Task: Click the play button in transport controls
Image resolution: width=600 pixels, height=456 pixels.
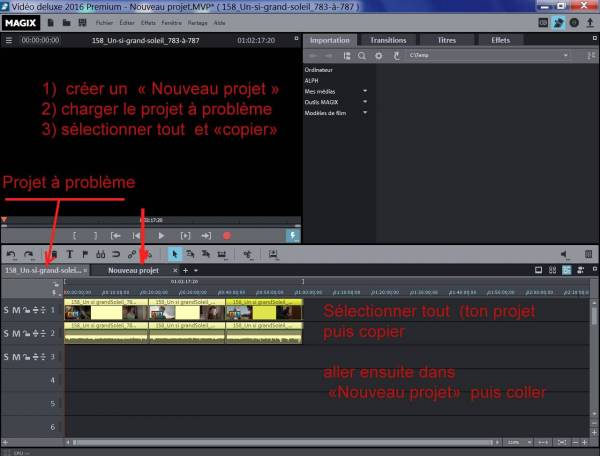Action: point(161,234)
